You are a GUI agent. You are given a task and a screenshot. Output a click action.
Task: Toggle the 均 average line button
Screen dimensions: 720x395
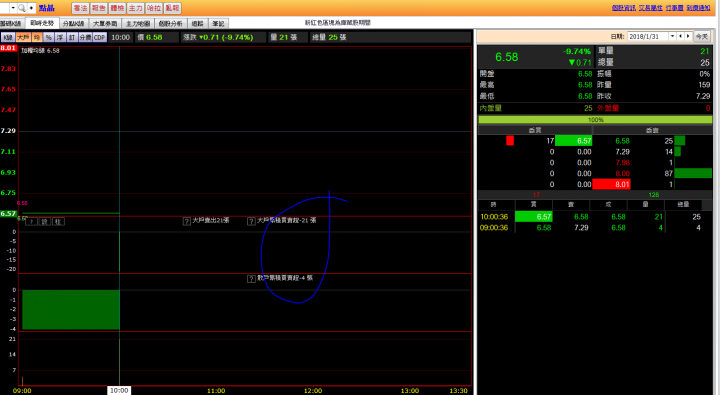[x=37, y=37]
